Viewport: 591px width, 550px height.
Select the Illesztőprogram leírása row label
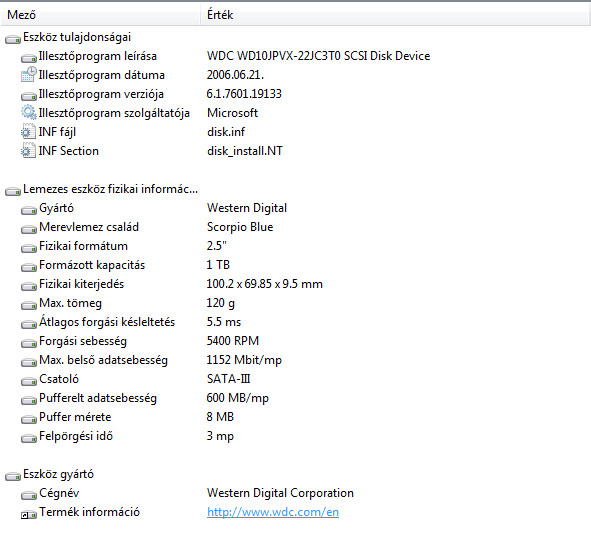pos(98,56)
